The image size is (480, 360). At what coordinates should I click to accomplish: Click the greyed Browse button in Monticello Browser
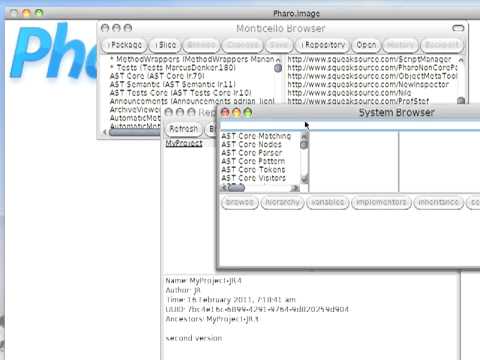point(201,45)
